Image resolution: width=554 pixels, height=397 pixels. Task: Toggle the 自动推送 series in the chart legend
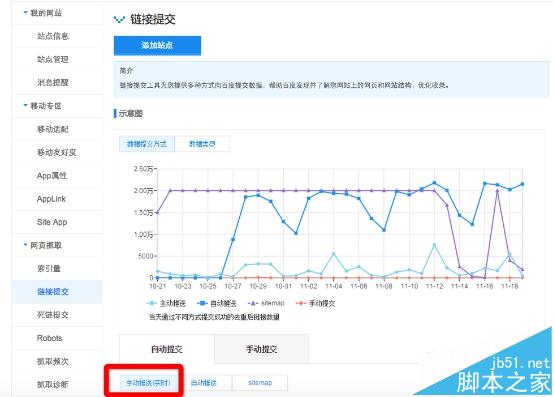pos(216,303)
